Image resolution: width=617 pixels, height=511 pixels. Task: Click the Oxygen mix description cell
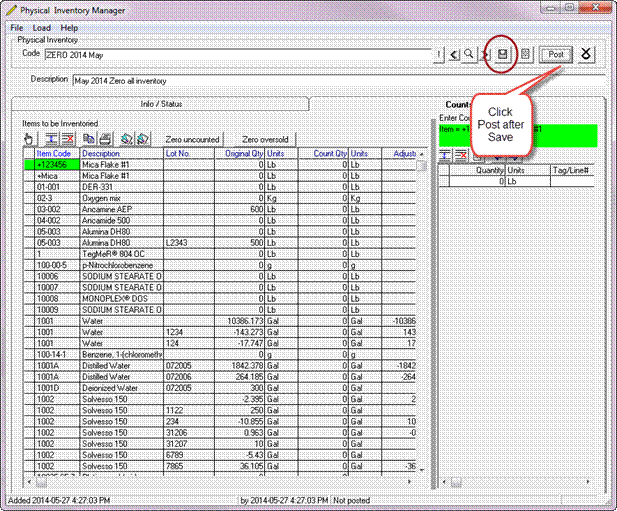click(122, 198)
